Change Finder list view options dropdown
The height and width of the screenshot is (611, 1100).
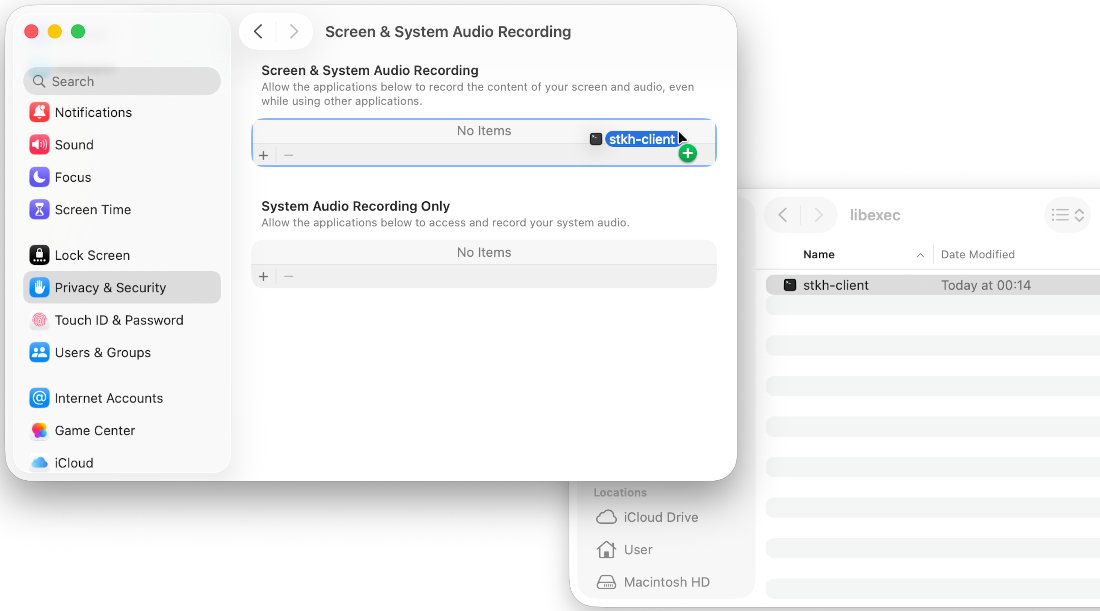[1067, 215]
